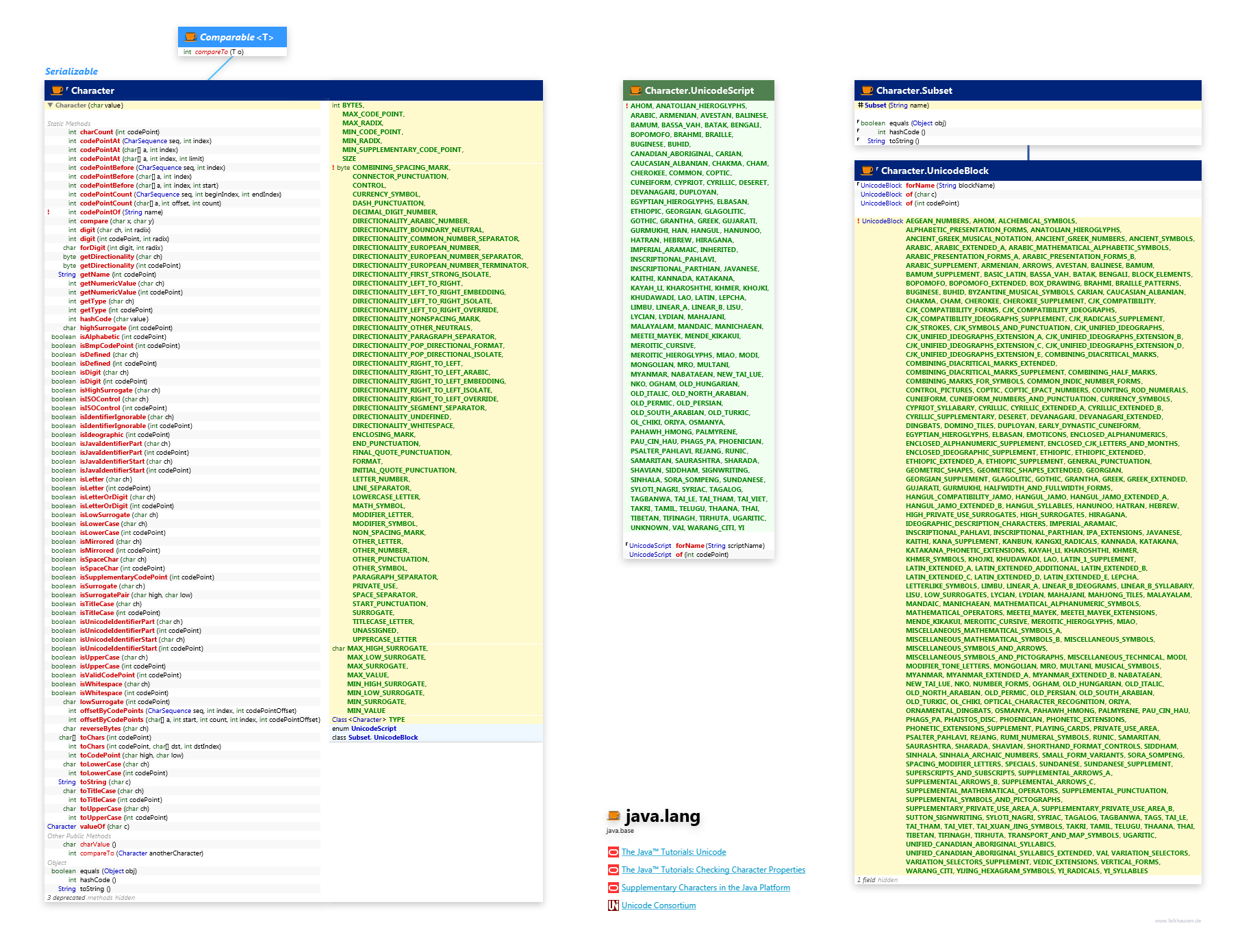
Task: Click the cup icon in the Character header
Action: (x=58, y=90)
